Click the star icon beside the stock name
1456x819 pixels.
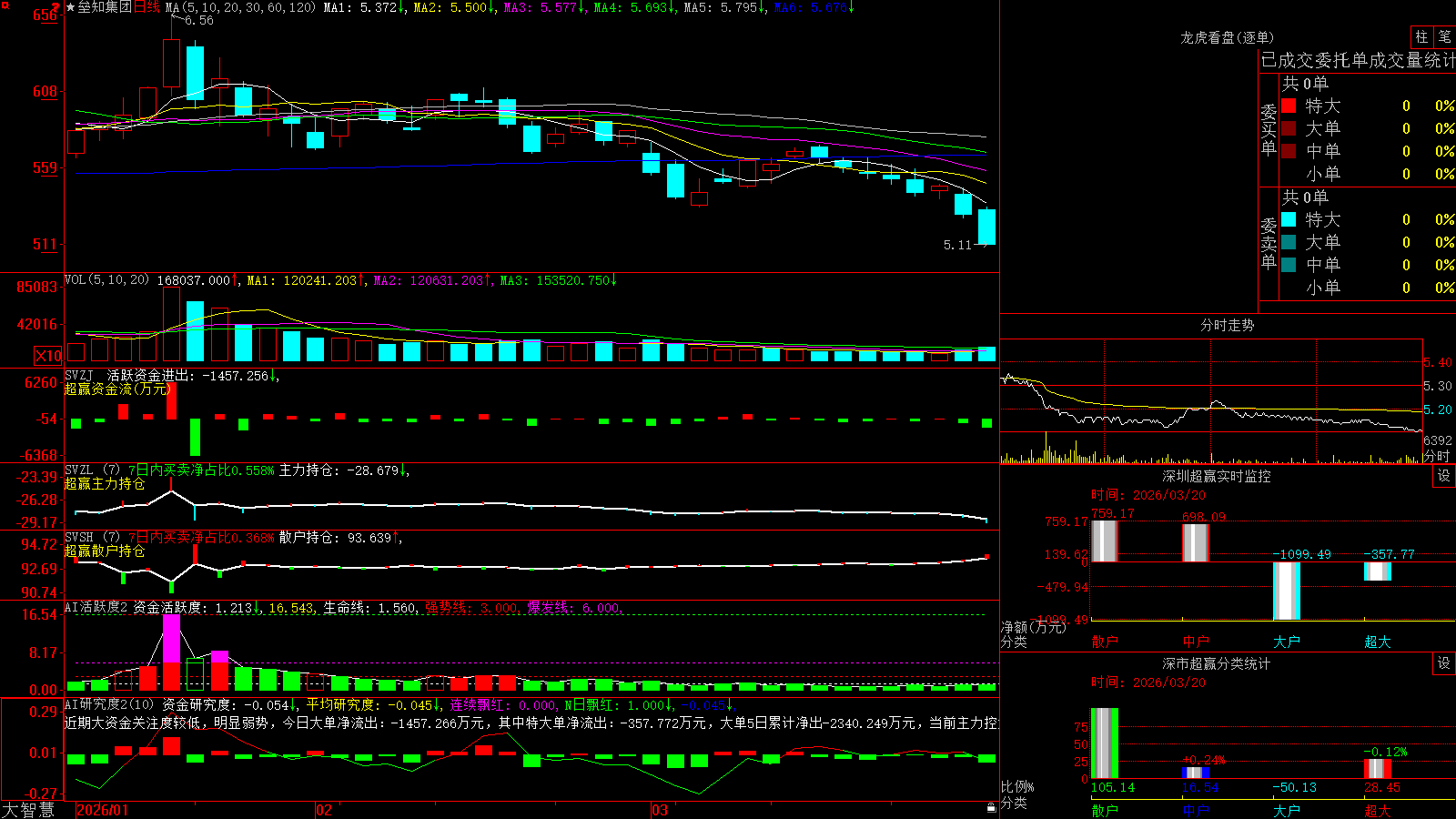[71, 7]
